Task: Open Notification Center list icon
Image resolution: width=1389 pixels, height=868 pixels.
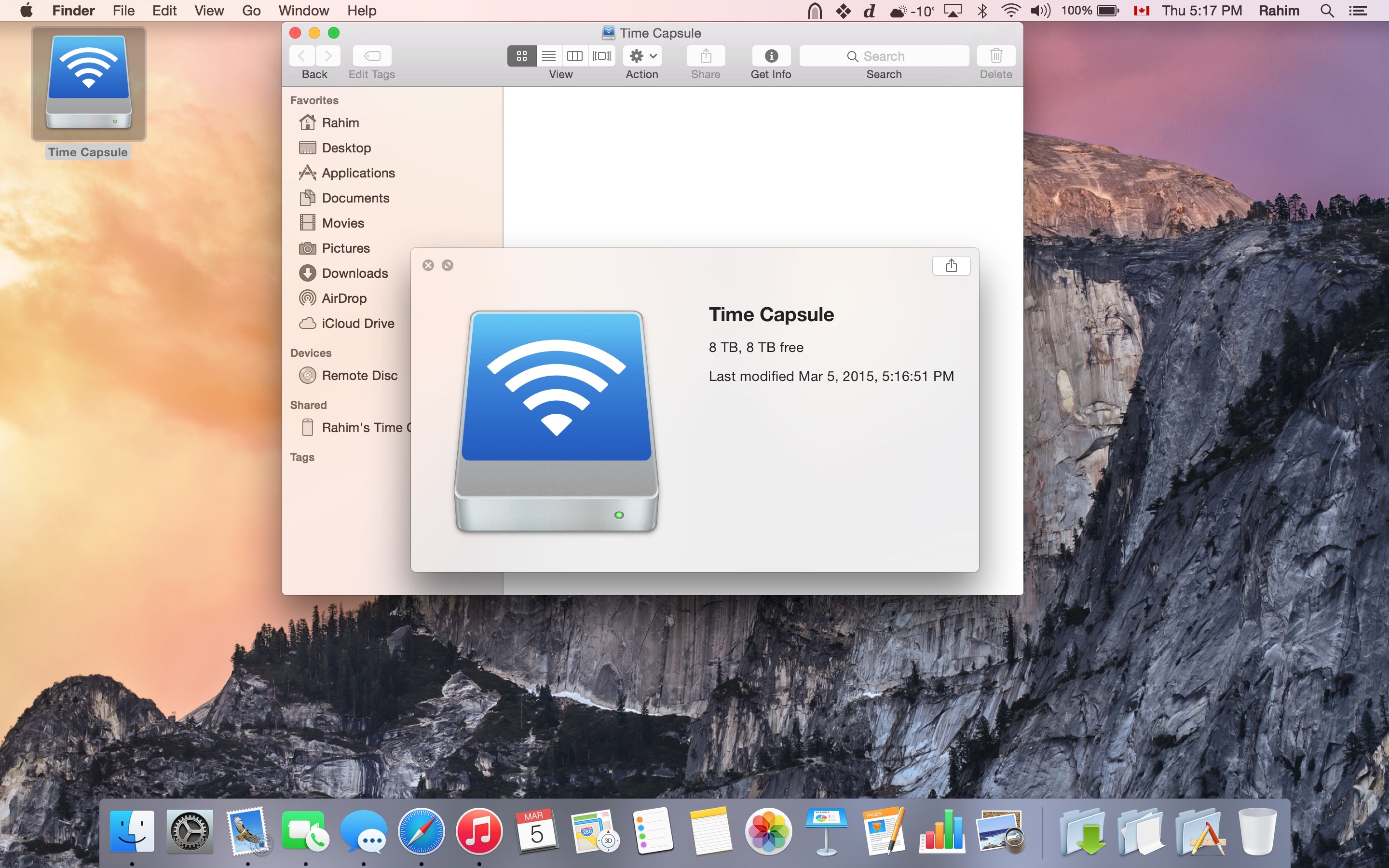Action: tap(1358, 10)
